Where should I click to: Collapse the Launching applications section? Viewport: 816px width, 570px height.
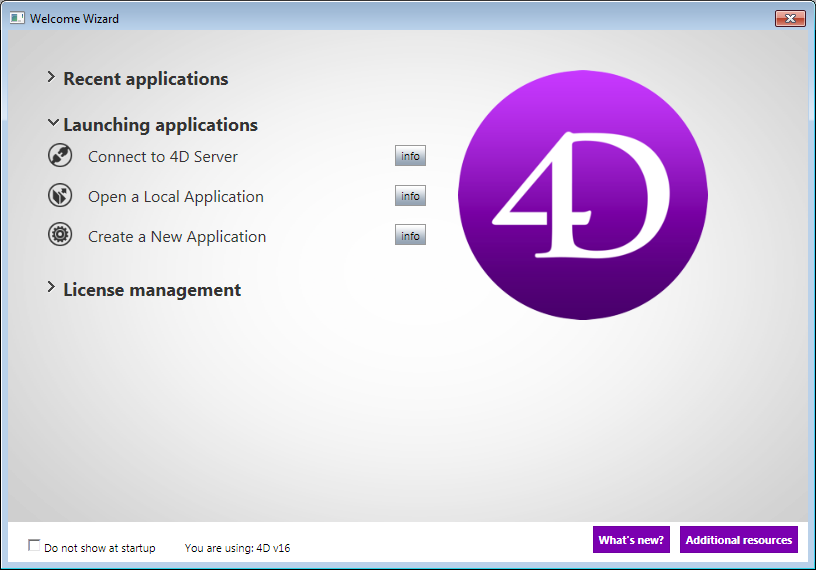point(52,124)
